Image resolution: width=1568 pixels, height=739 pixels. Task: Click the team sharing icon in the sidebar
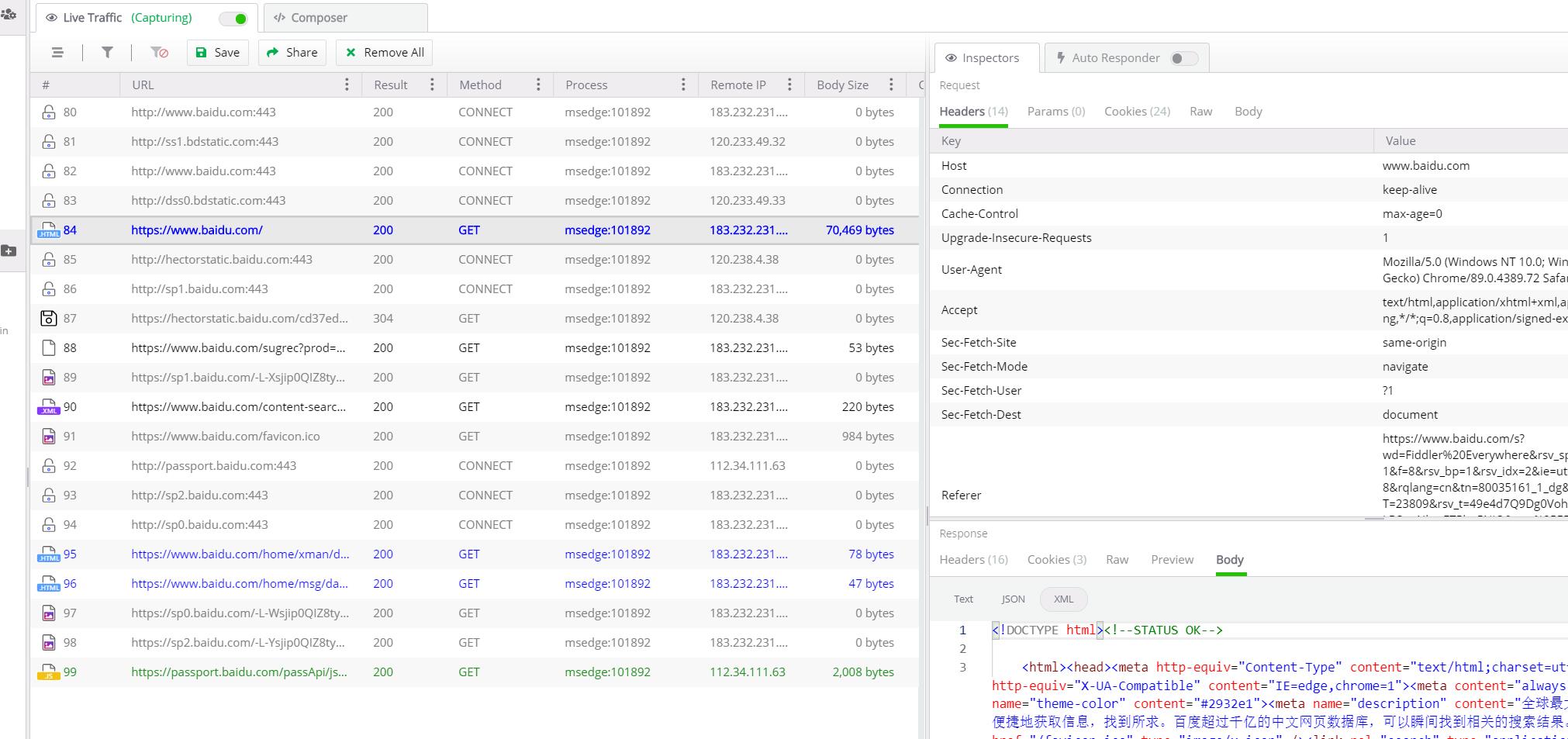[9, 14]
